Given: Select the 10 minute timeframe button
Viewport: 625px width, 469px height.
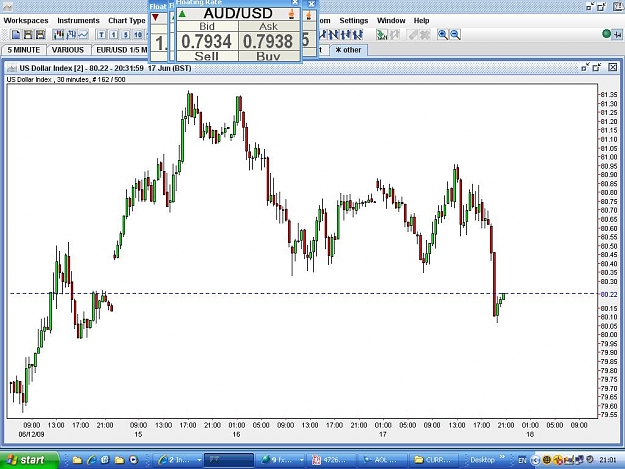Looking at the screenshot, I should [138, 35].
